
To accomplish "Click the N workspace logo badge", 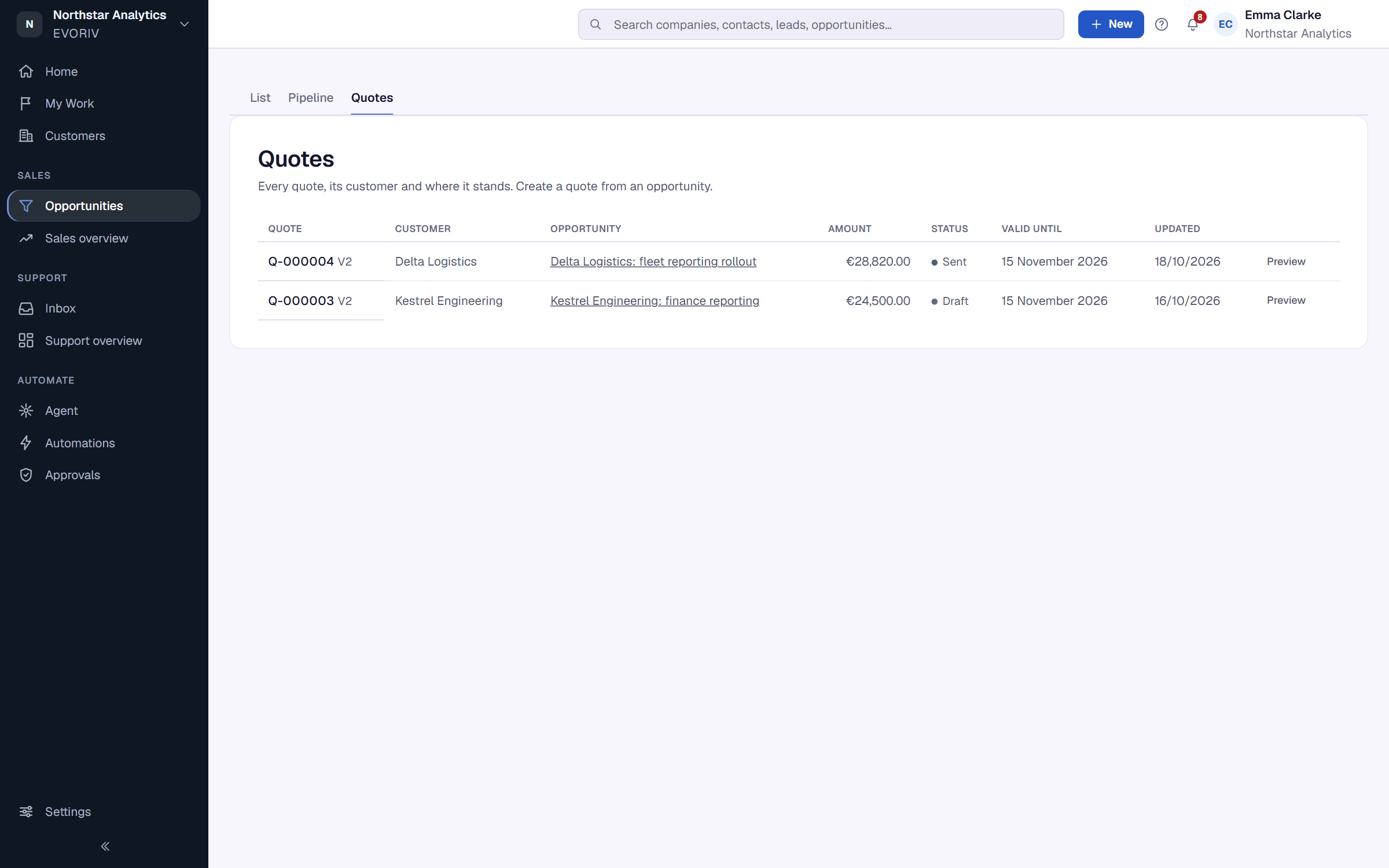I will (29, 24).
